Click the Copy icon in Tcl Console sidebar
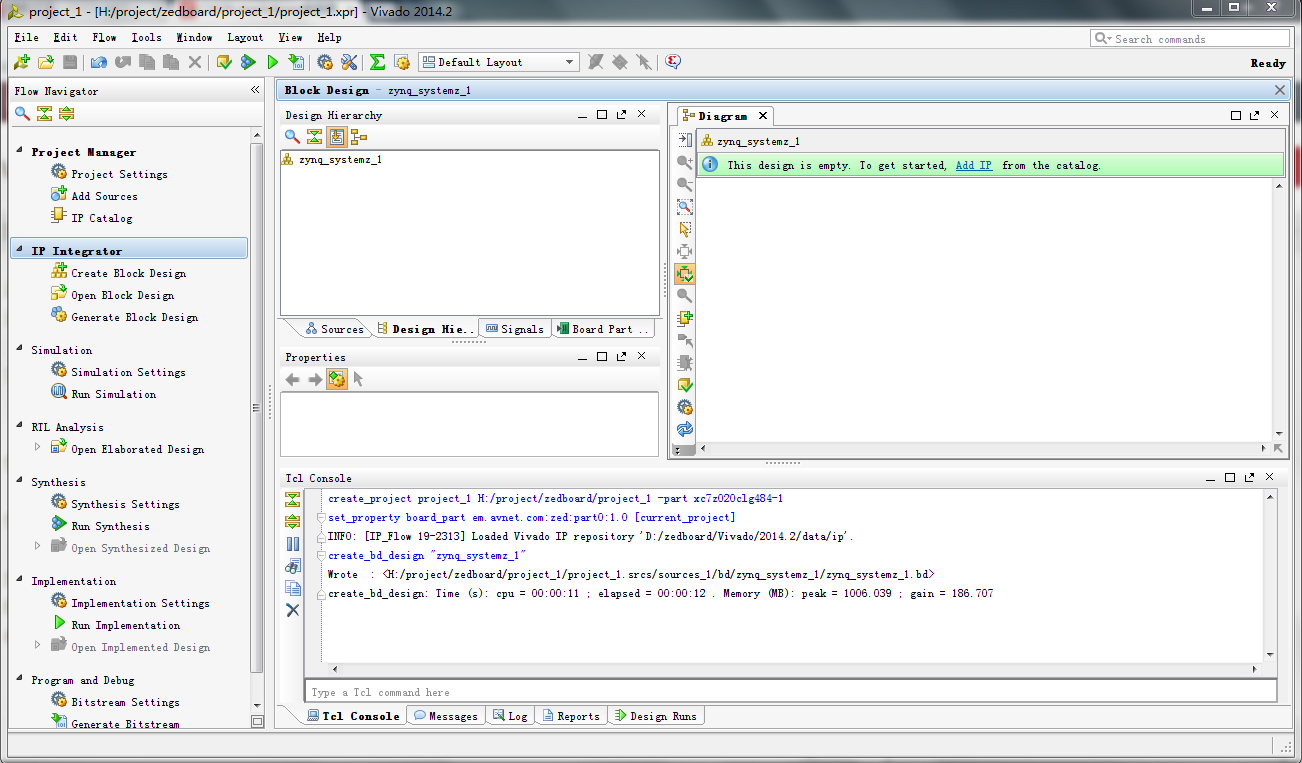The width and height of the screenshot is (1302, 763). (x=293, y=588)
